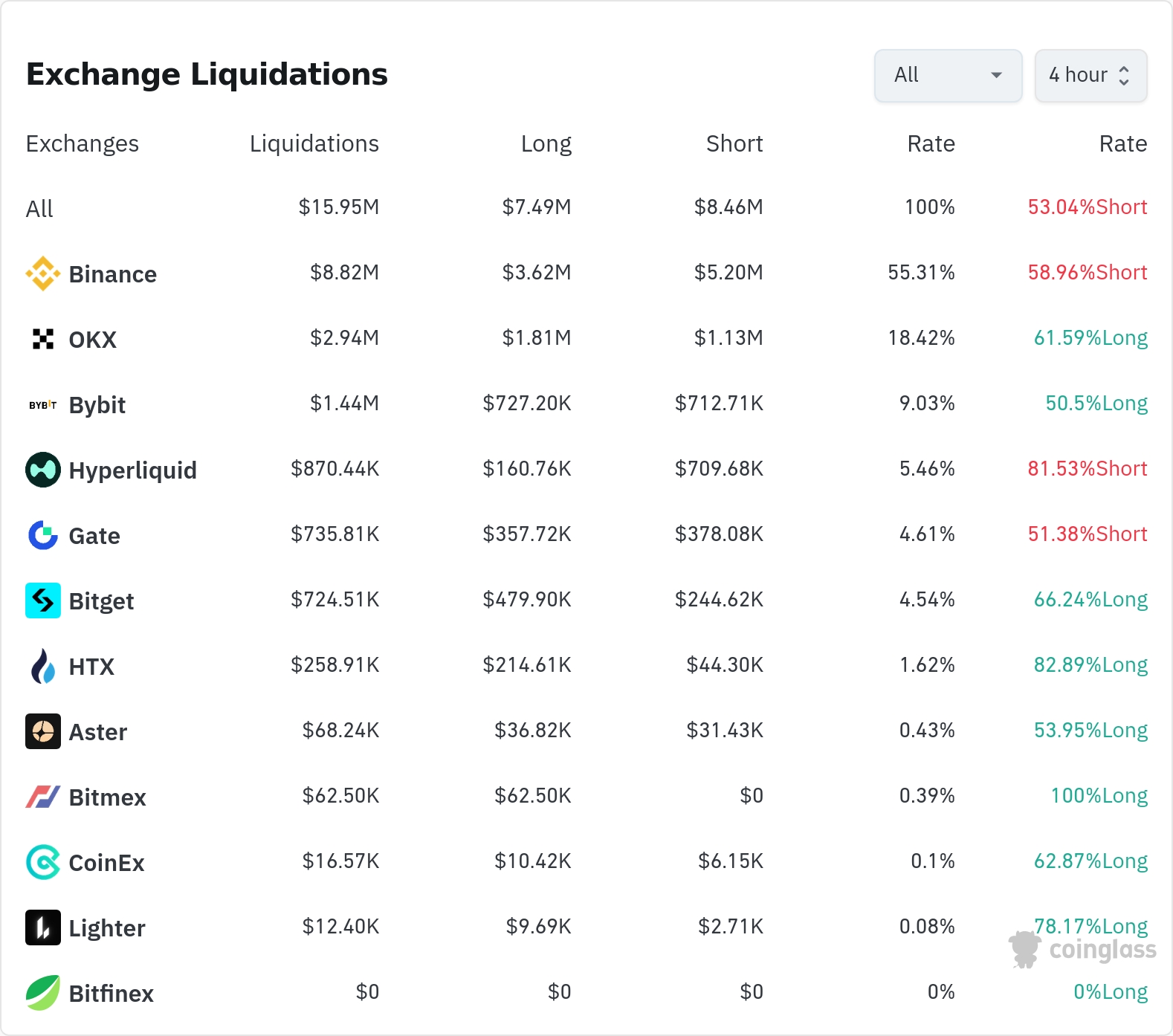The width and height of the screenshot is (1173, 1036).
Task: Sort by Liquidations column header
Action: click(314, 143)
